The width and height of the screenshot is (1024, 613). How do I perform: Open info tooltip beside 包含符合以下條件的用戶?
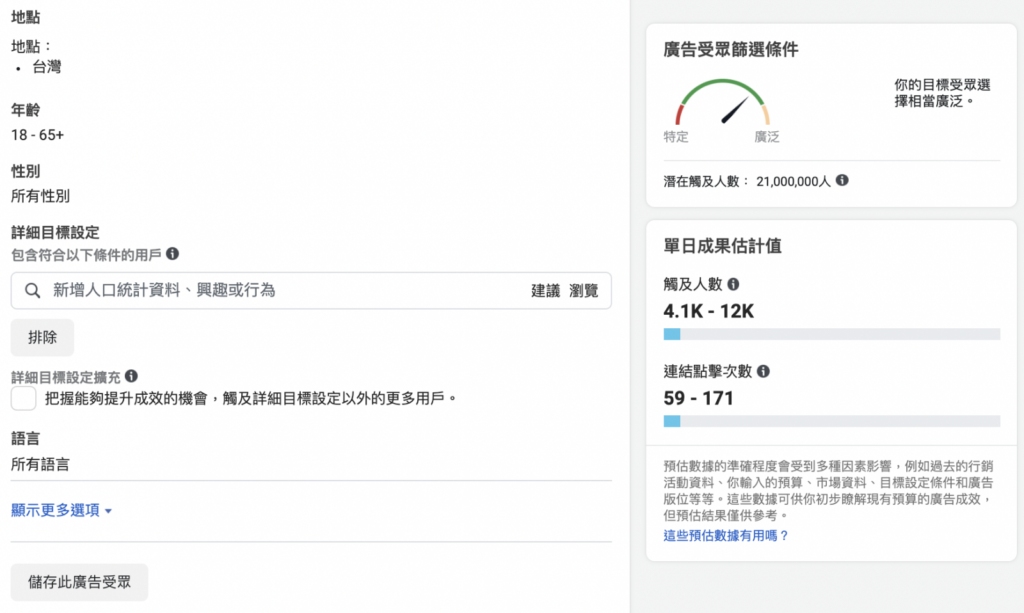pyautogui.click(x=170, y=255)
